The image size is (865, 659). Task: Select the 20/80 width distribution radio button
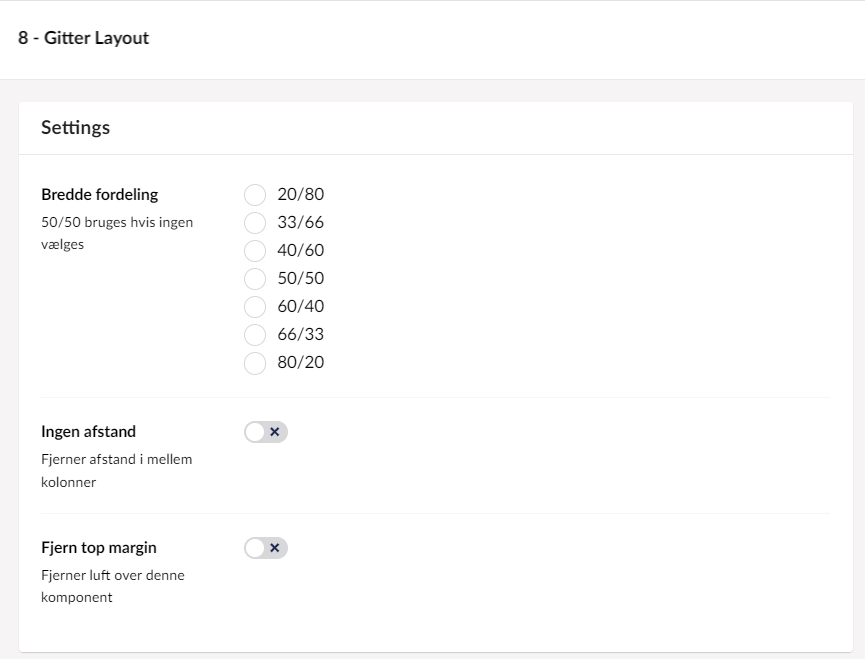(255, 194)
